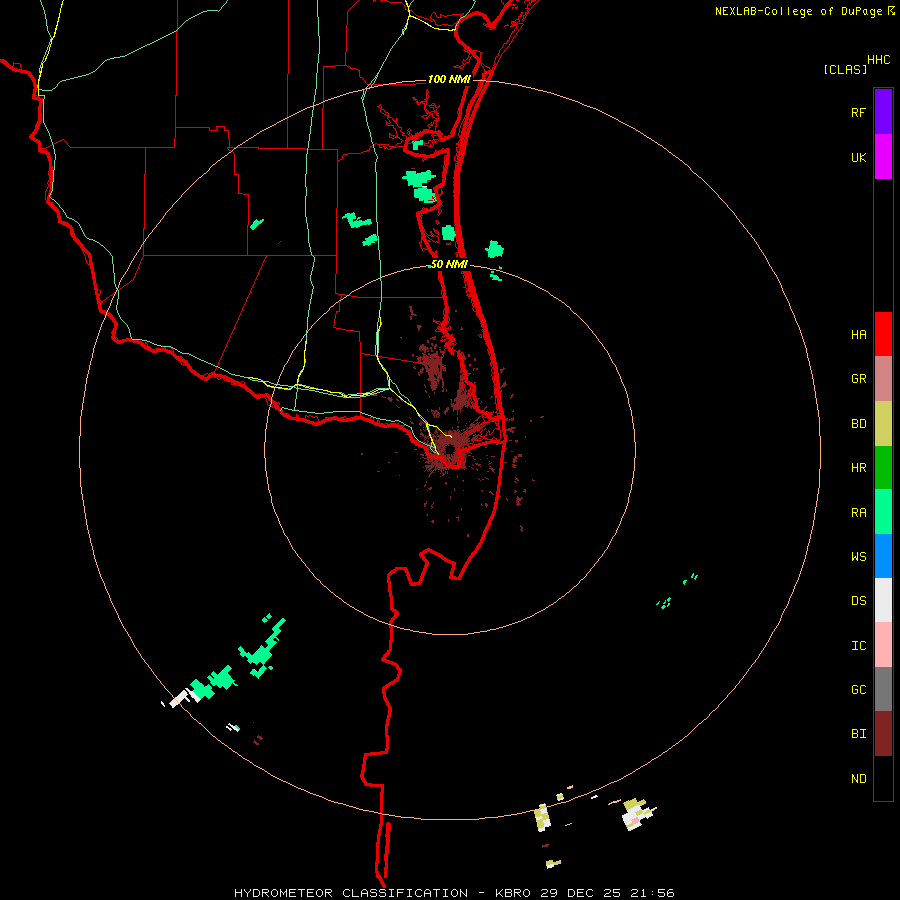Click the "RA" legend label

tap(858, 513)
